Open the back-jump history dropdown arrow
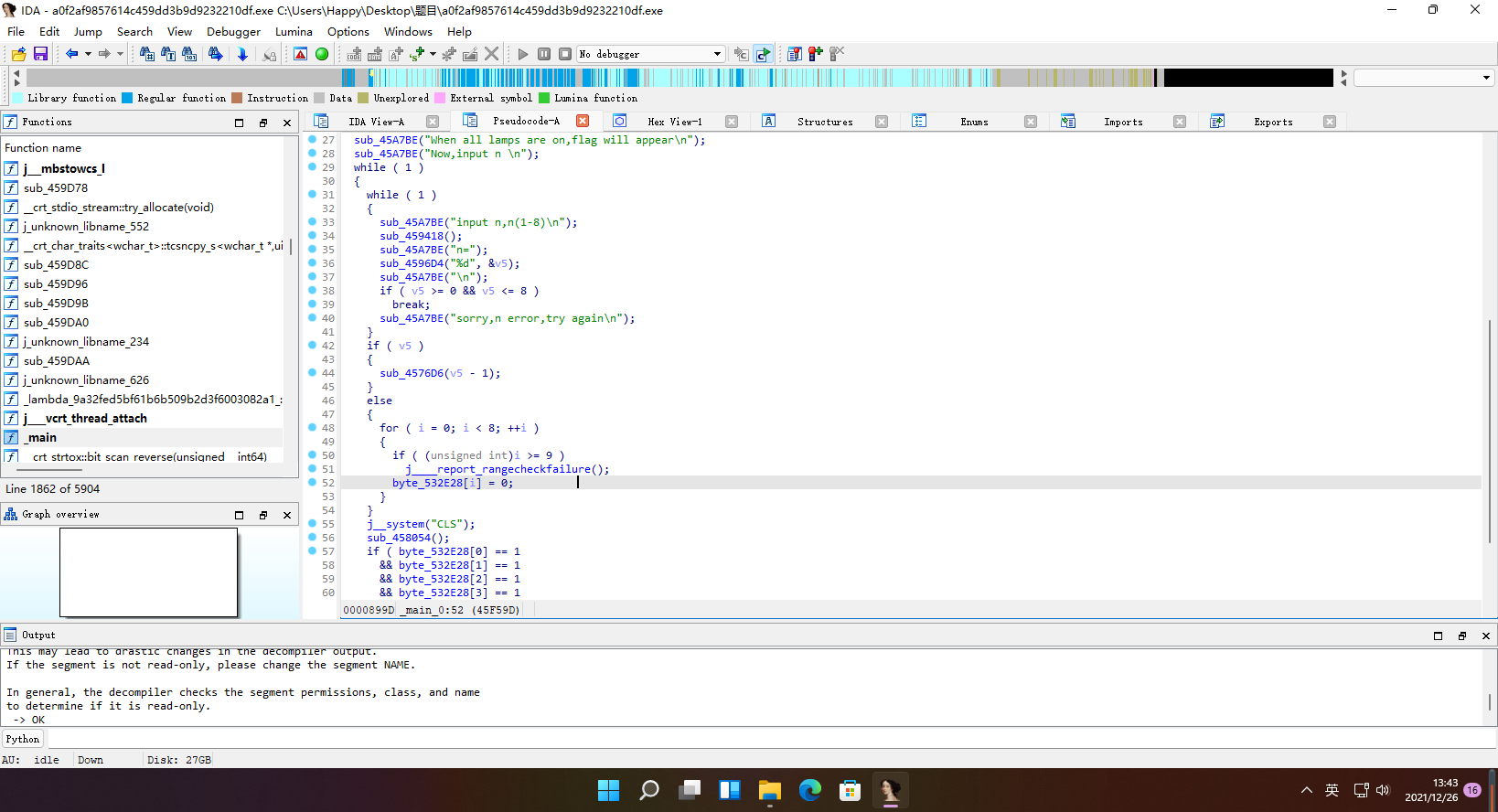Screen dimensions: 1498x812 pos(88,54)
